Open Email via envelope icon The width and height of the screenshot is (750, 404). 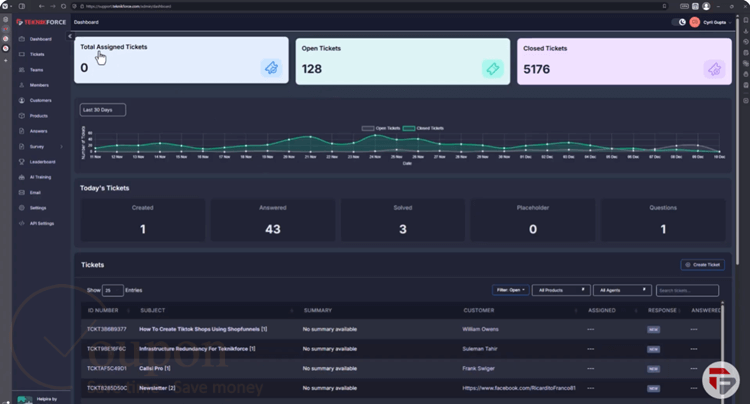tap(22, 193)
